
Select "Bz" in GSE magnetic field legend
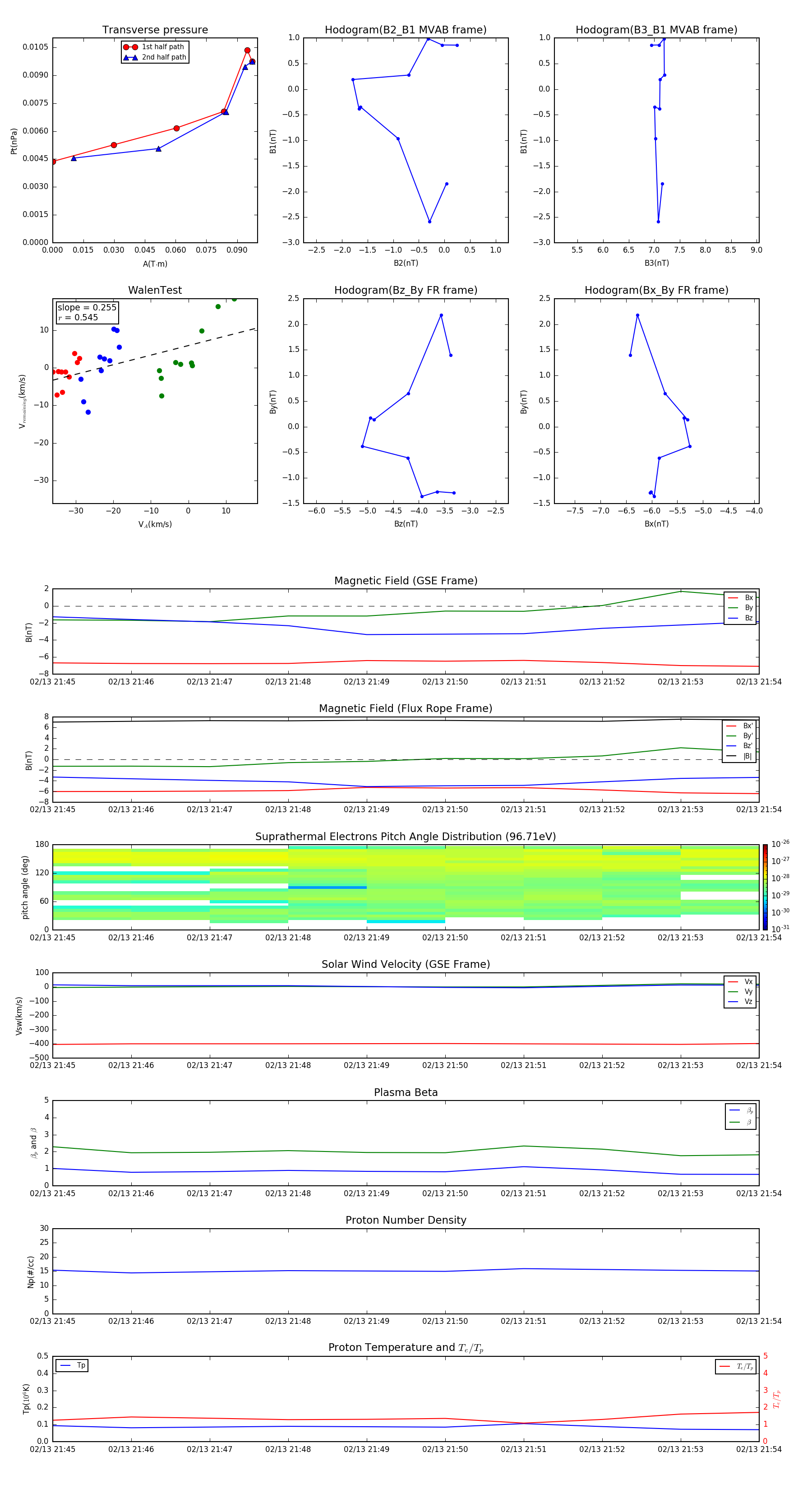point(740,619)
